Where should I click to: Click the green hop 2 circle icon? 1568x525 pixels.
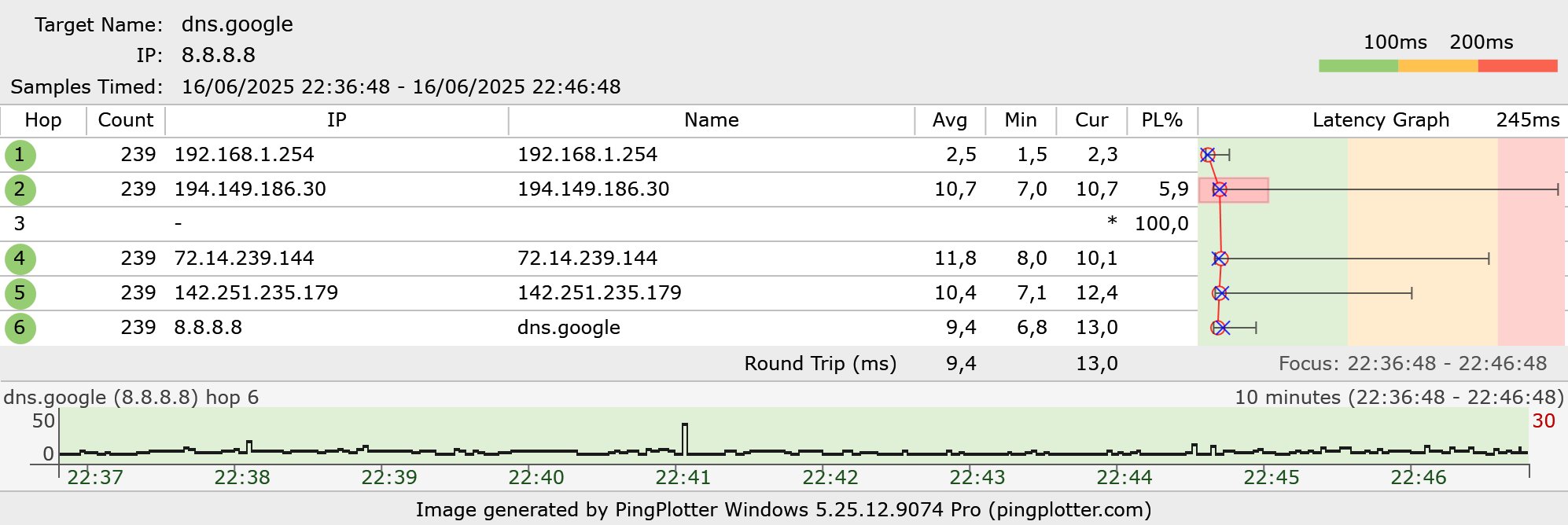[x=20, y=189]
